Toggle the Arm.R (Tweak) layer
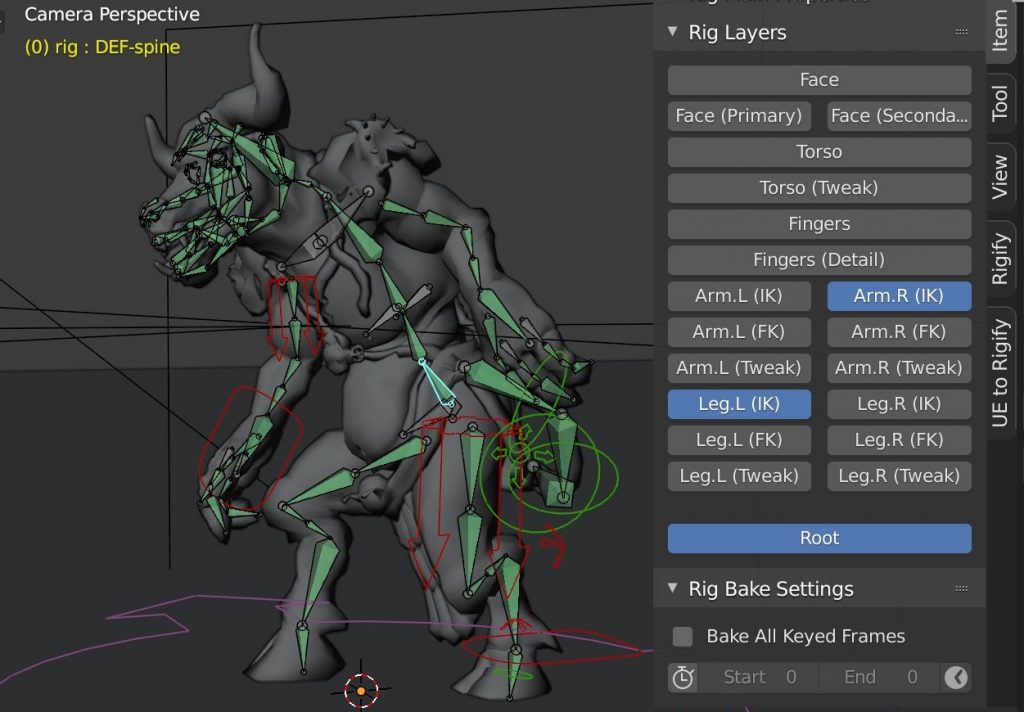The image size is (1024, 712). click(x=899, y=368)
